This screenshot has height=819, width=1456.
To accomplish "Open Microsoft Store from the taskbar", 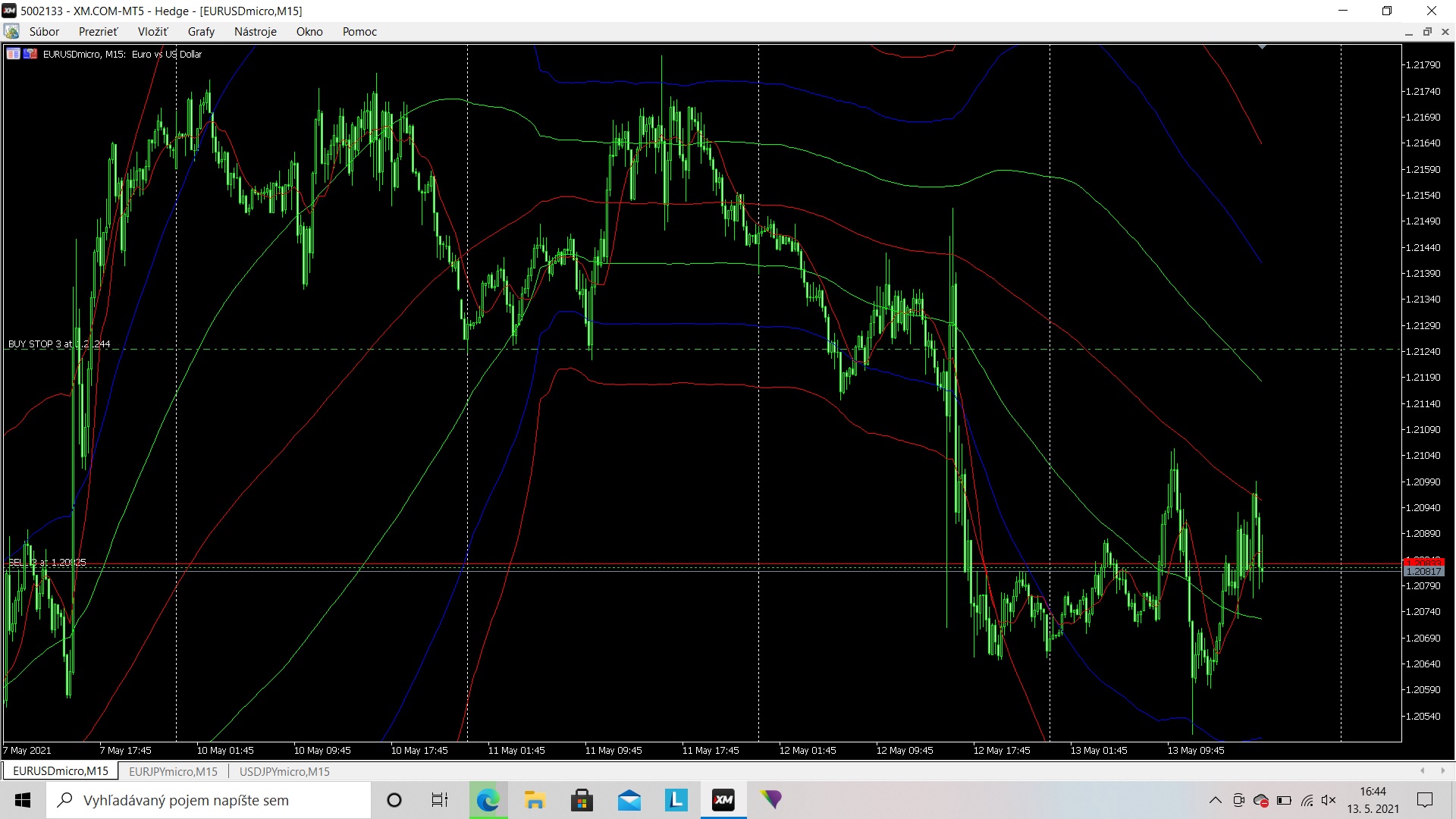I will pyautogui.click(x=582, y=800).
